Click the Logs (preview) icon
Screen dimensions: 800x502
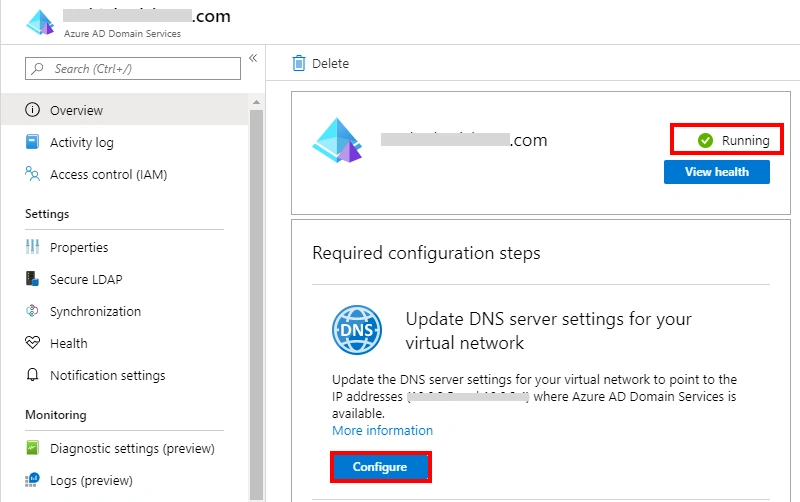[32, 480]
